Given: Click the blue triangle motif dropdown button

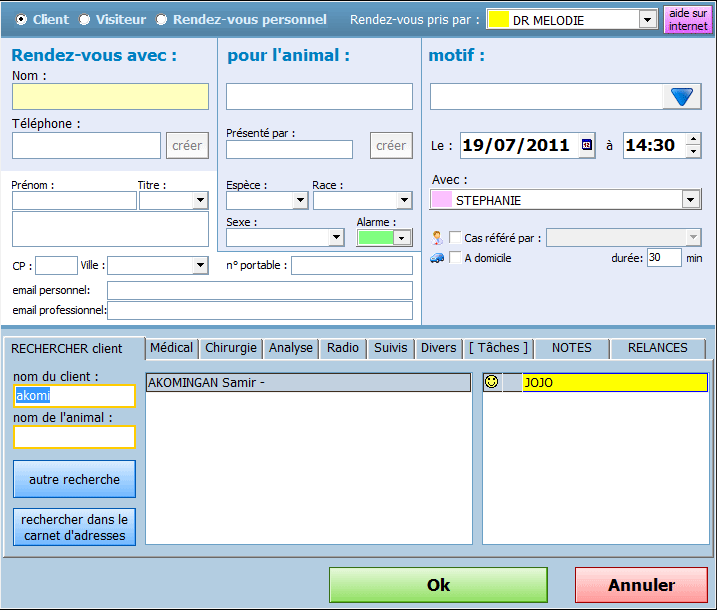Looking at the screenshot, I should click(x=682, y=96).
